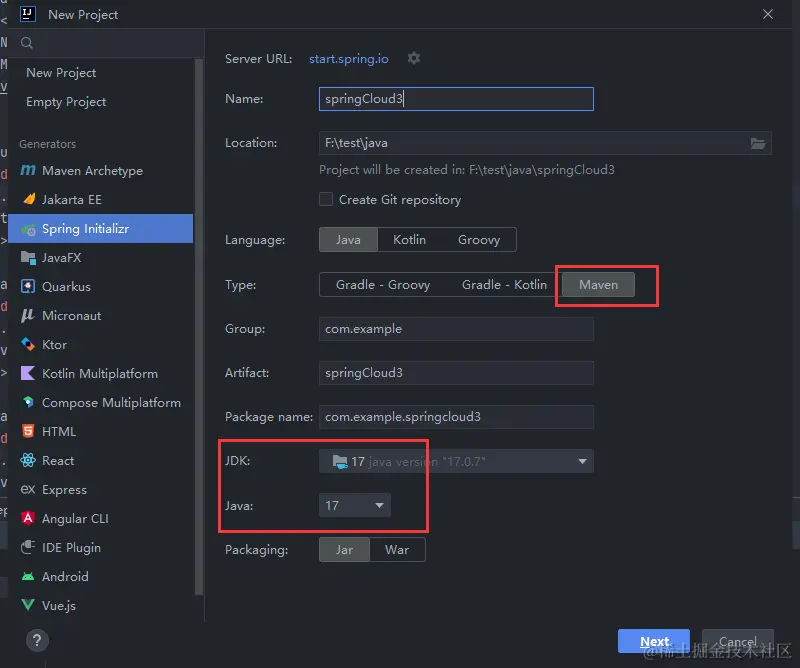
Task: Click the Group input field
Action: tap(456, 329)
